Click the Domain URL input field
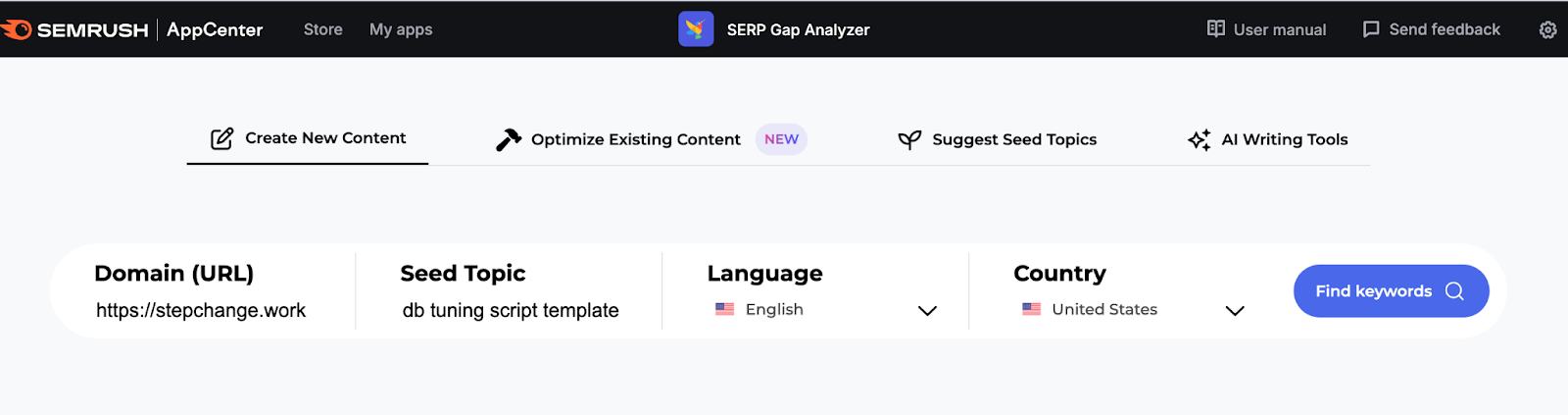 tap(201, 311)
